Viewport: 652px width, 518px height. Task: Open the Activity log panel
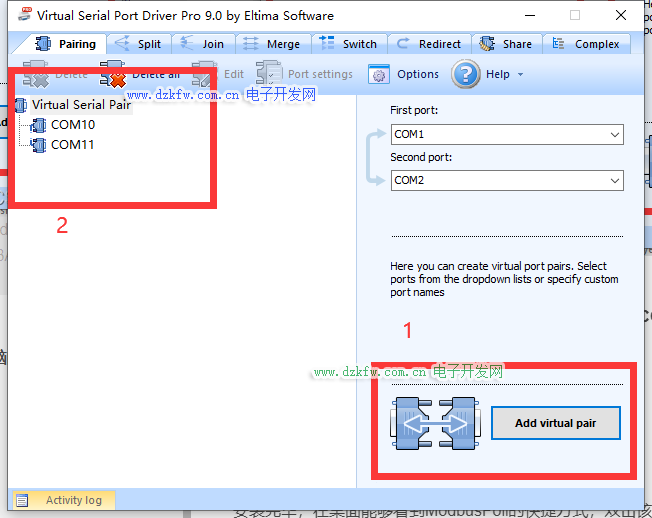[x=64, y=500]
